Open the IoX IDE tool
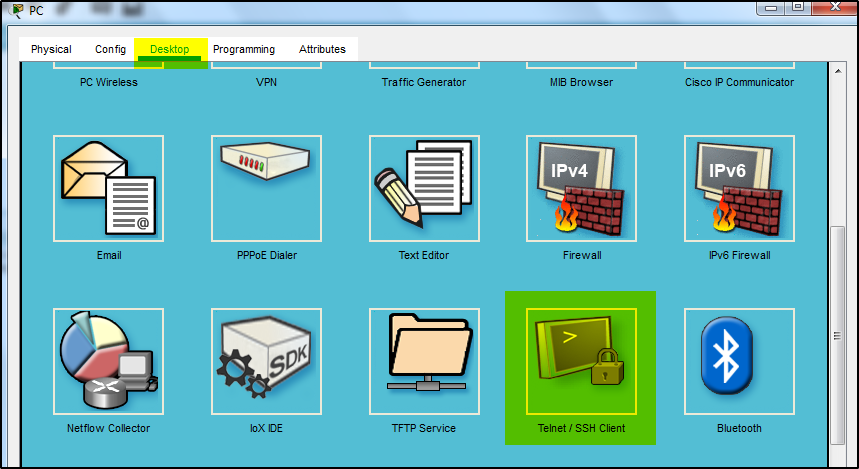This screenshot has height=469, width=859. [x=266, y=361]
